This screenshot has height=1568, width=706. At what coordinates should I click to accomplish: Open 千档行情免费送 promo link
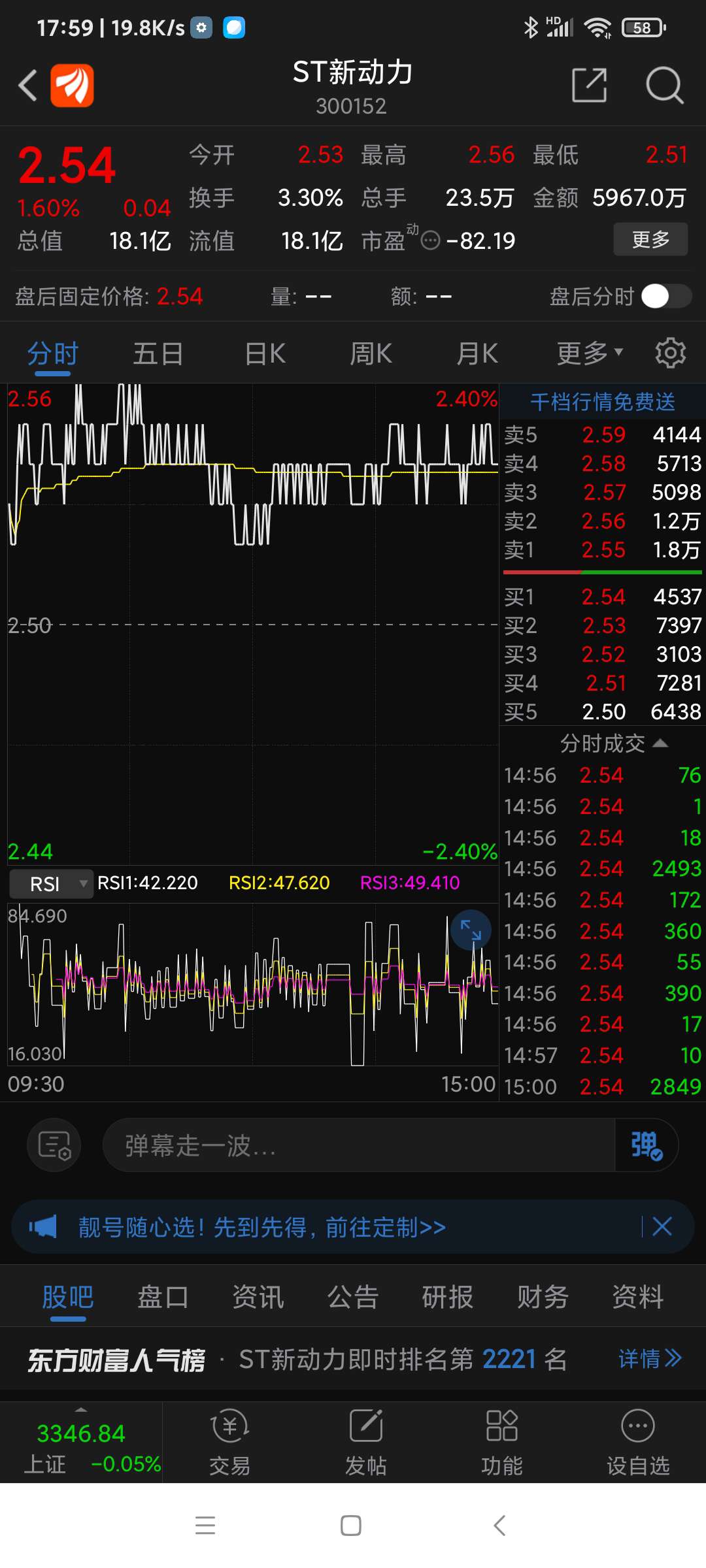tap(603, 401)
